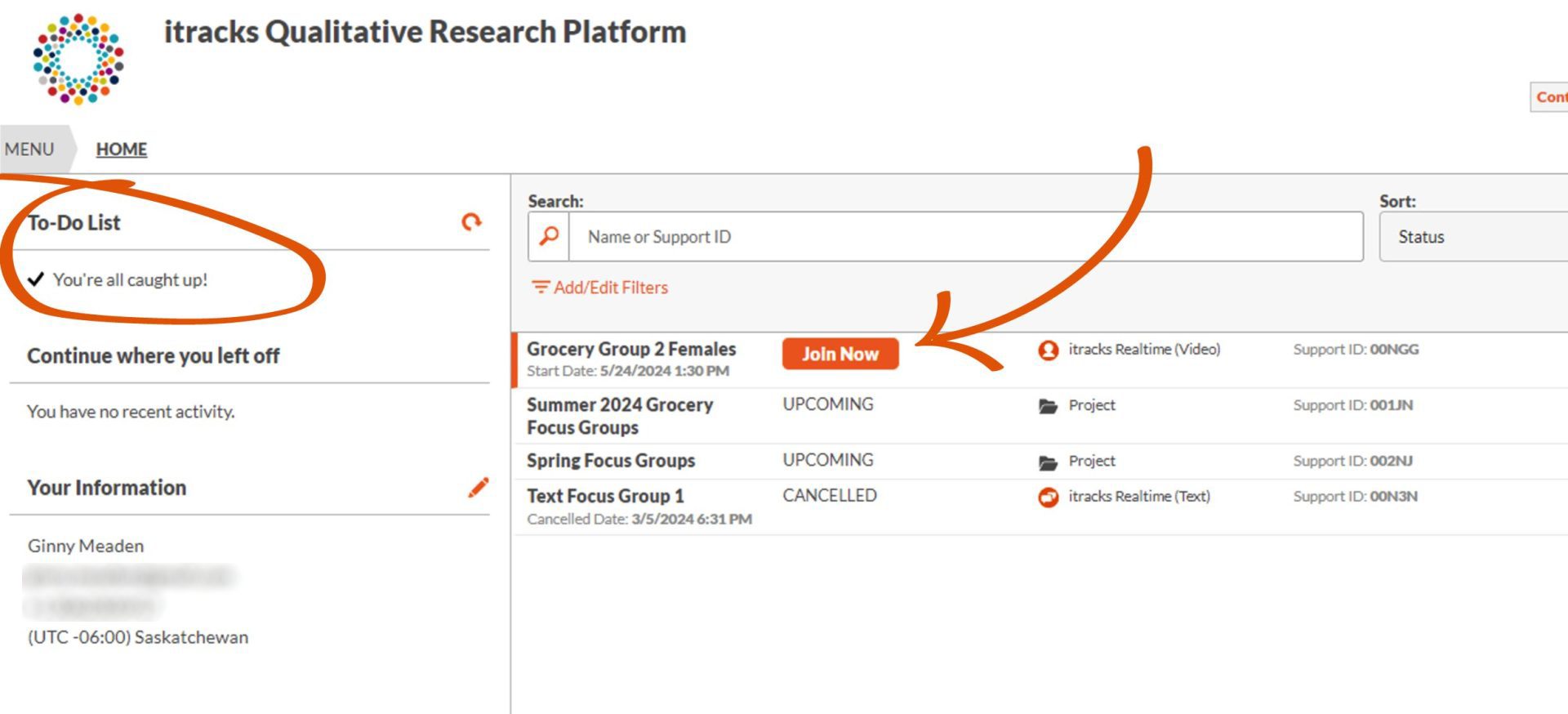Click the itracks Realtime (Video) person icon
The width and height of the screenshot is (1568, 714).
pos(1048,350)
